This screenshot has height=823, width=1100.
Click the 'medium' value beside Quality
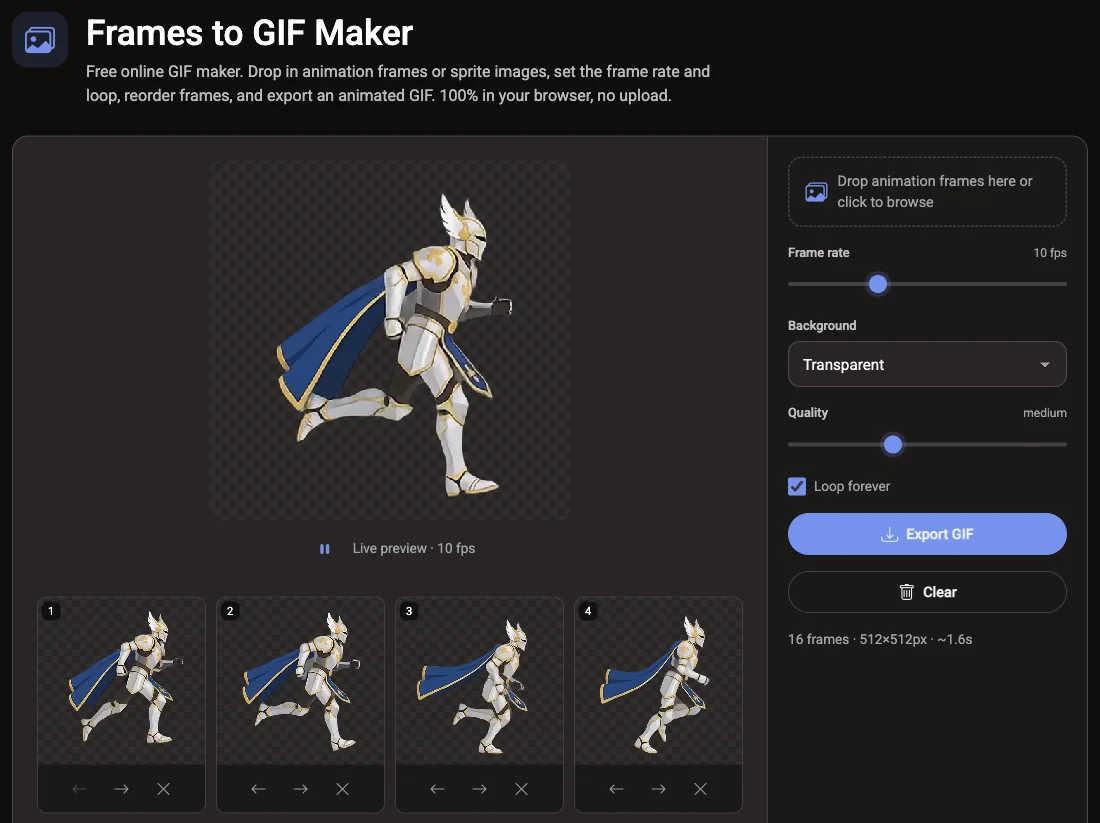[1045, 413]
